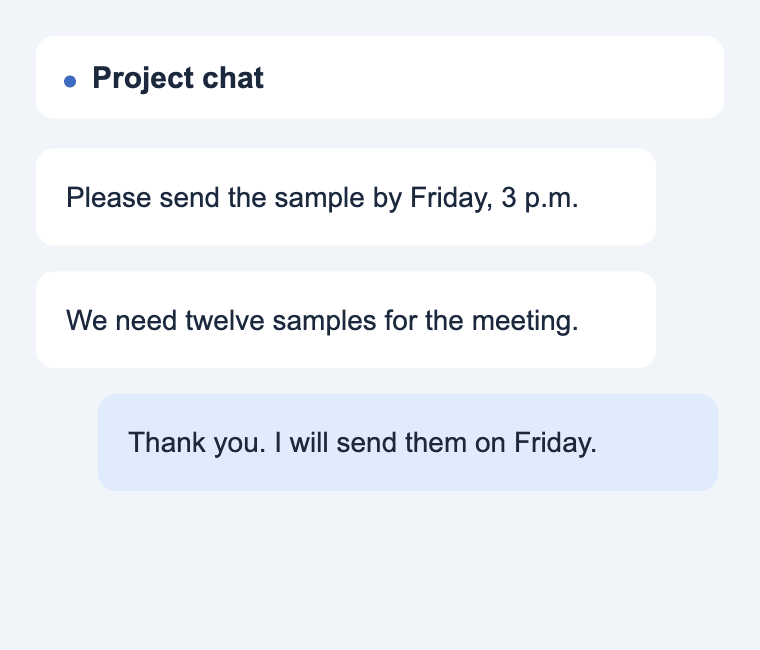Click the Project chat header card

(x=380, y=77)
